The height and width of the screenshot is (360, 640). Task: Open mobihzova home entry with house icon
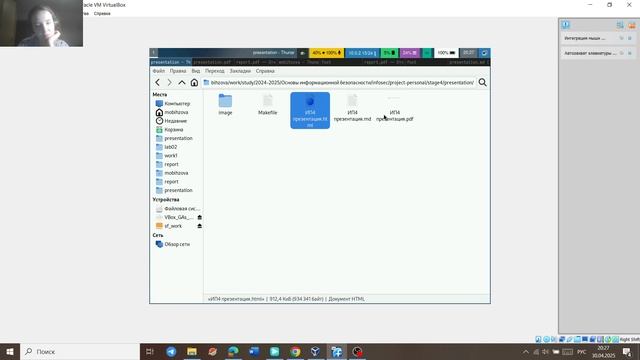[172, 112]
